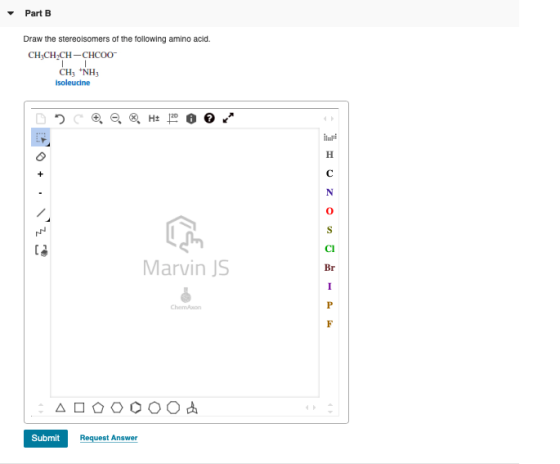The width and height of the screenshot is (560, 464).
Task: Select the single bond drawing tool
Action: coord(41,213)
